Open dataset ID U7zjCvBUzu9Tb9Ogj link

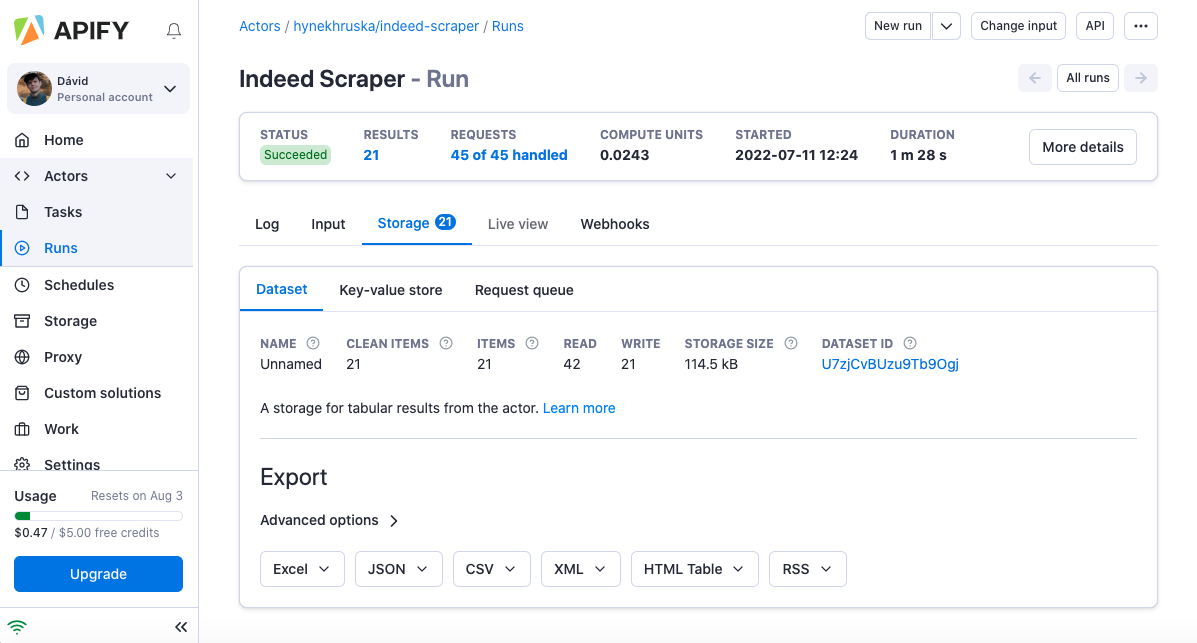click(x=890, y=364)
